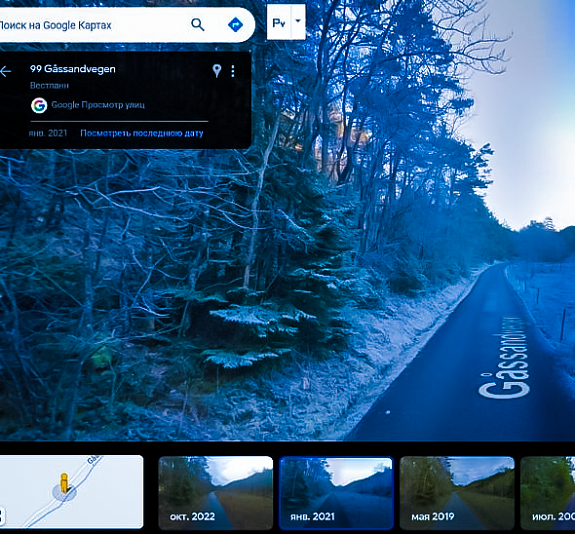Open directions via blue arrow icon

(235, 25)
